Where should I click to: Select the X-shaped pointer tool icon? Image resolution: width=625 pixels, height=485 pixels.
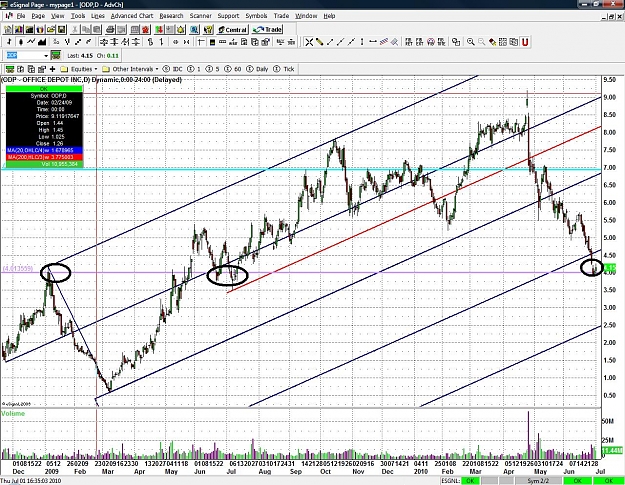(x=309, y=42)
